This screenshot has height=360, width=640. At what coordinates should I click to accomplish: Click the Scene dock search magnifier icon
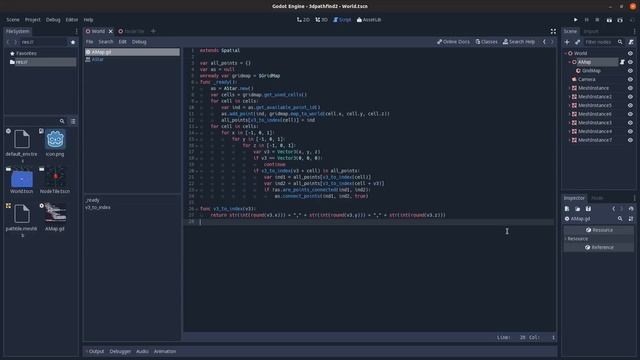click(620, 42)
